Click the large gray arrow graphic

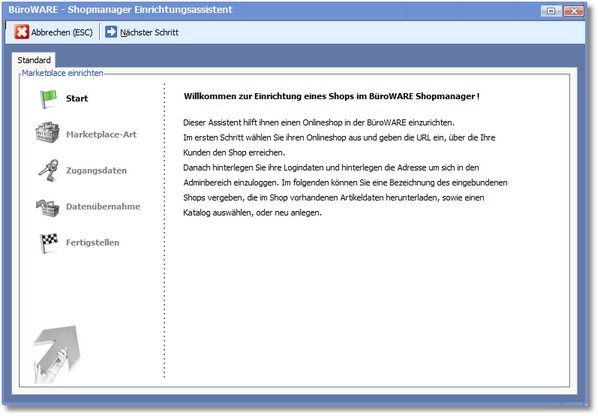[x=57, y=354]
